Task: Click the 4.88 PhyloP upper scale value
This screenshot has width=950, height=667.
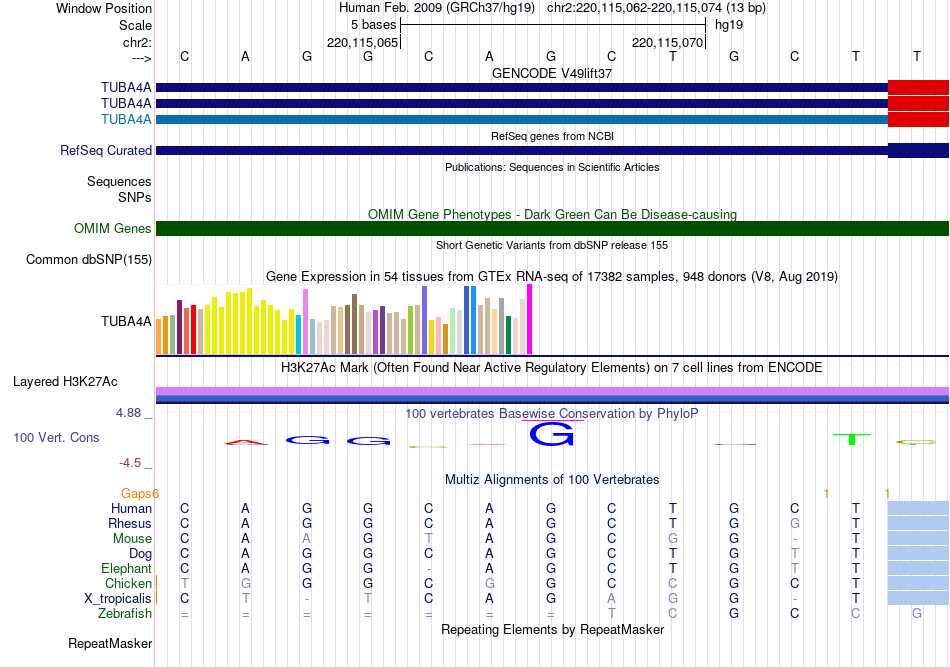Action: pyautogui.click(x=128, y=413)
